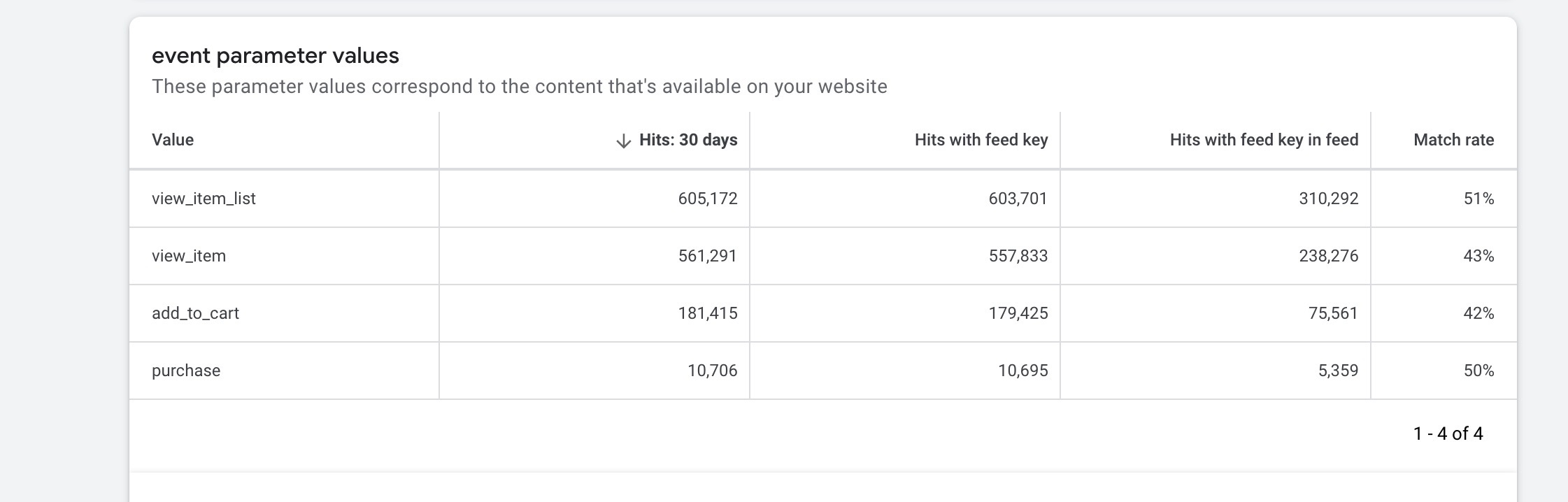Click the event parameter values card title

click(276, 56)
